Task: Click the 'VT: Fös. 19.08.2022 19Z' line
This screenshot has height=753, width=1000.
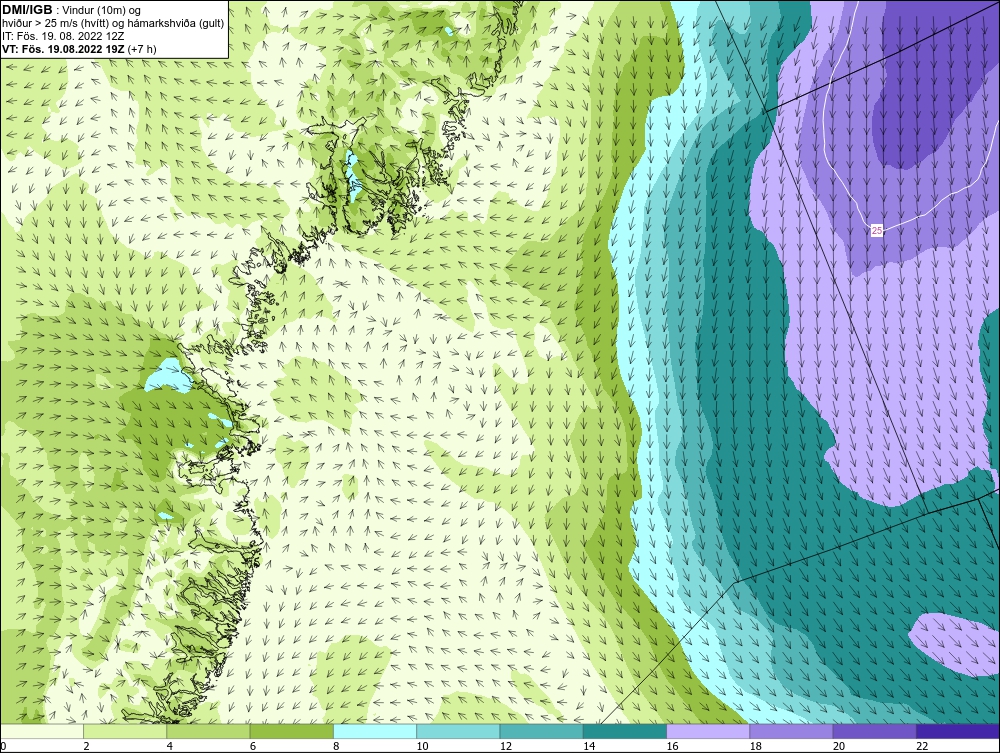Action: coord(79,48)
